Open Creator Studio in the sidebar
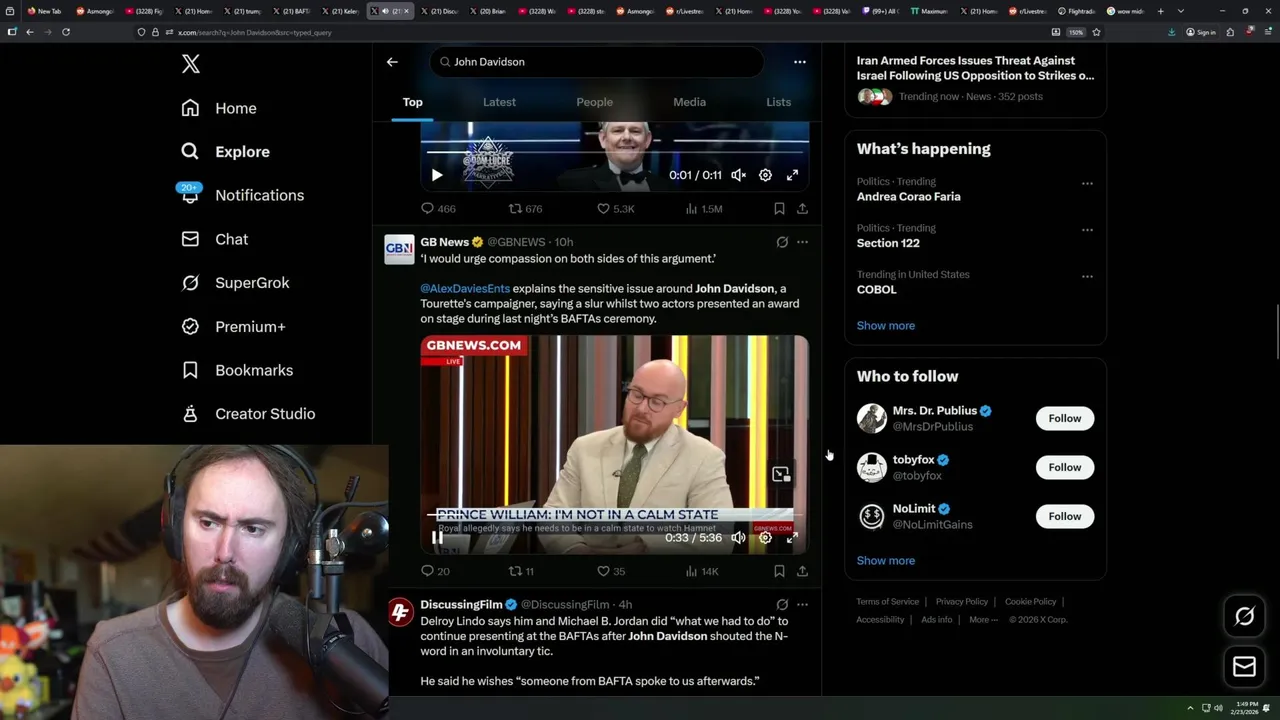1280x720 pixels. point(248,414)
